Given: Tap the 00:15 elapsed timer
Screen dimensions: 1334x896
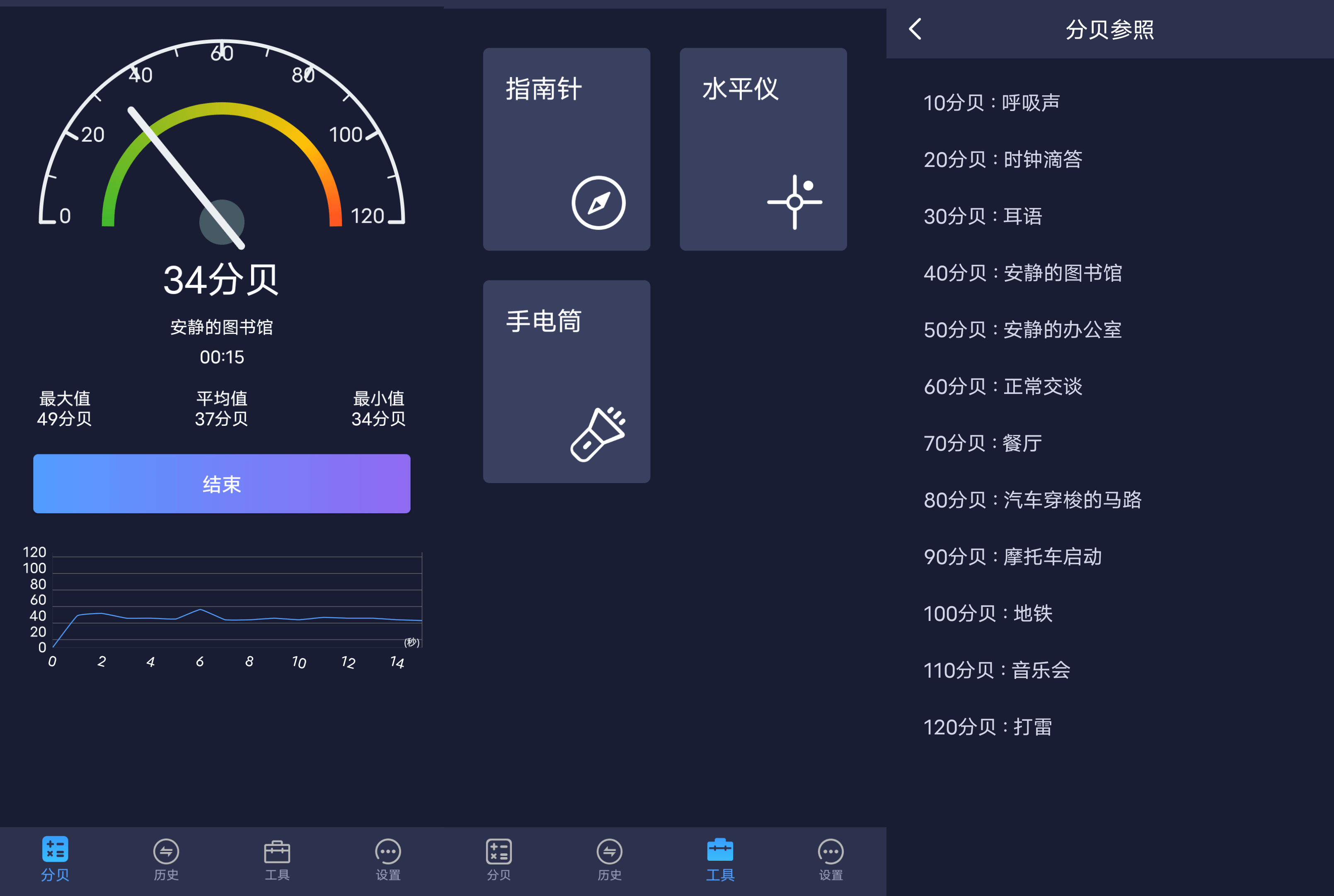Looking at the screenshot, I should (222, 357).
